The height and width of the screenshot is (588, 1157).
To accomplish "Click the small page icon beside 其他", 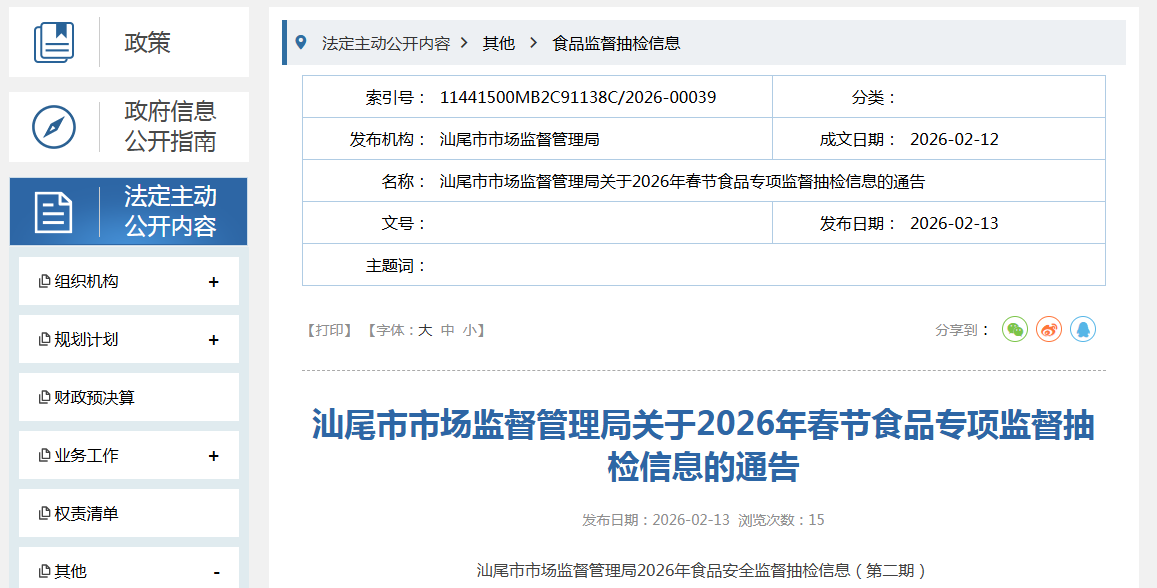I will tap(44, 572).
